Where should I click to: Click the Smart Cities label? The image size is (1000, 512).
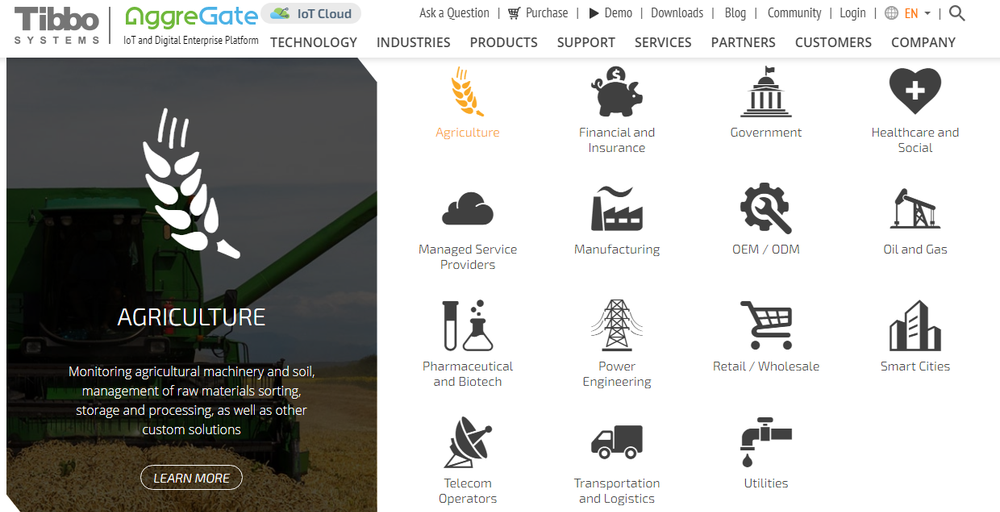click(x=915, y=367)
